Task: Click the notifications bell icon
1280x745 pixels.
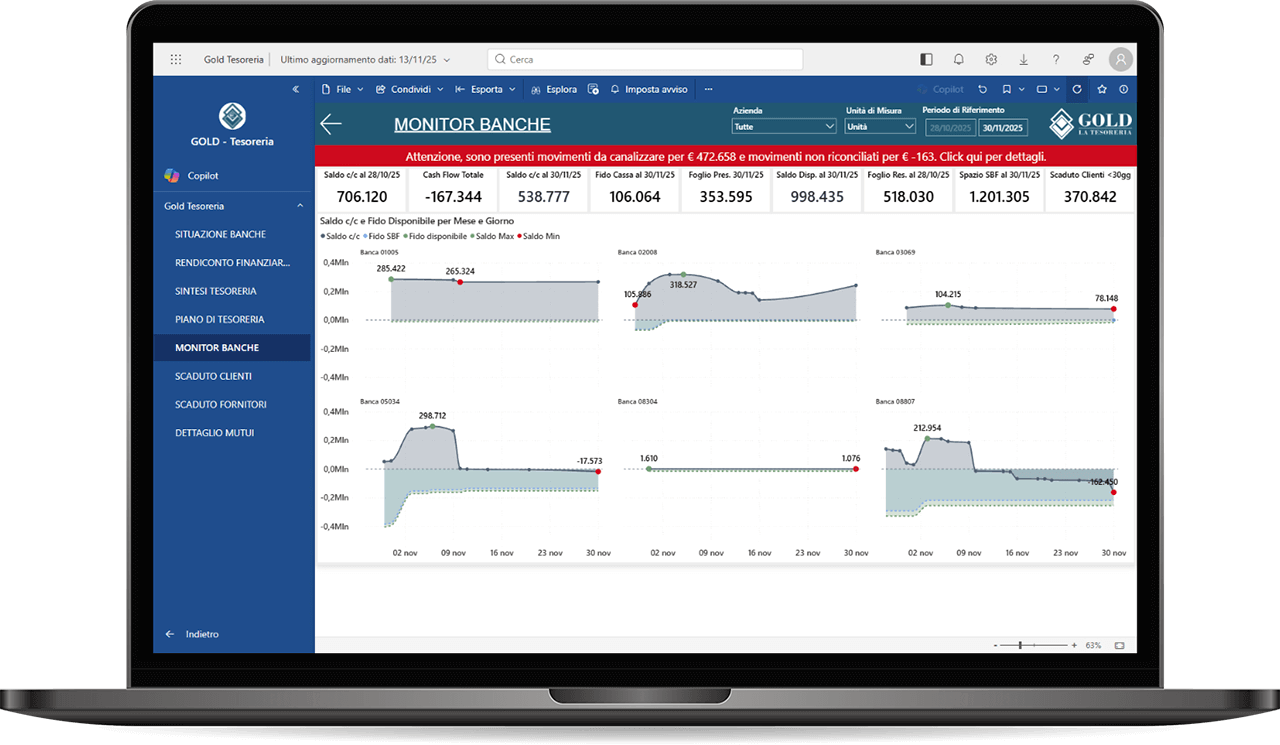Action: [x=959, y=60]
